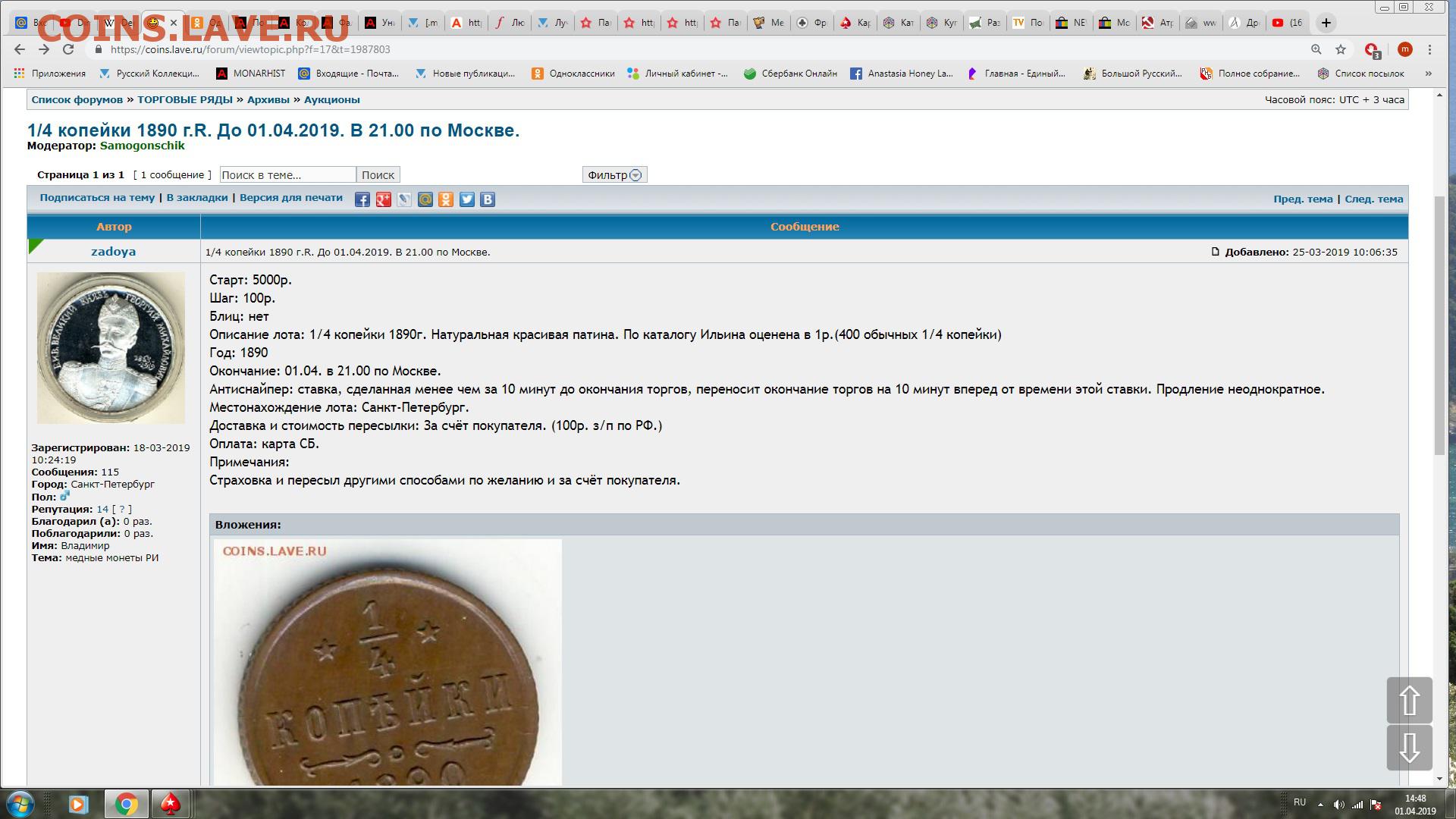This screenshot has width=1456, height=819.
Task: Open moderator Samogonschik profile
Action: (x=143, y=146)
